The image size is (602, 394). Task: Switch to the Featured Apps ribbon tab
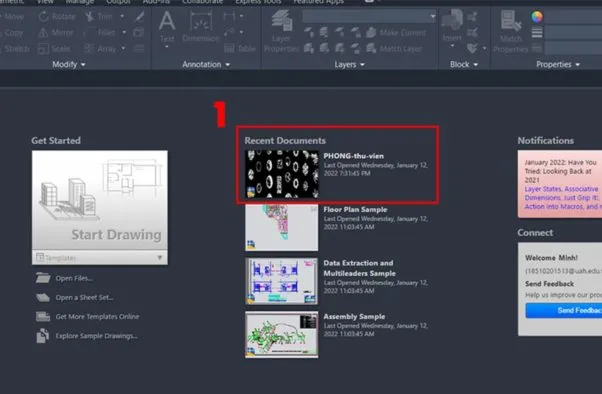pyautogui.click(x=318, y=2)
